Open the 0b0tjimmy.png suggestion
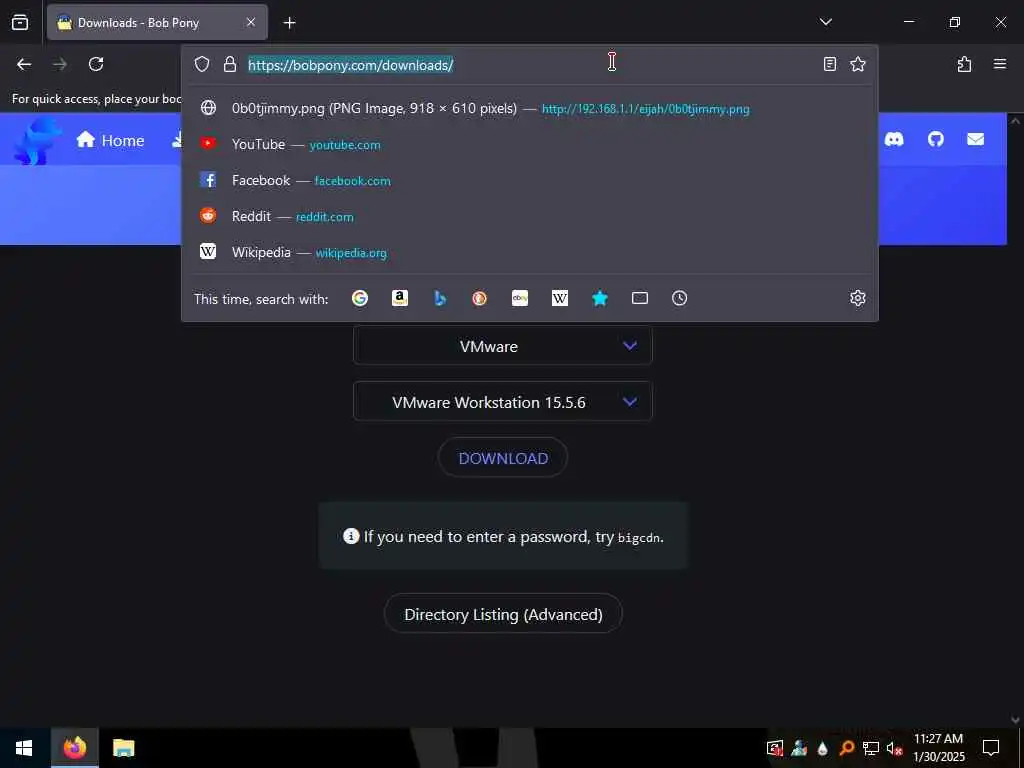The width and height of the screenshot is (1024, 768). (x=530, y=108)
